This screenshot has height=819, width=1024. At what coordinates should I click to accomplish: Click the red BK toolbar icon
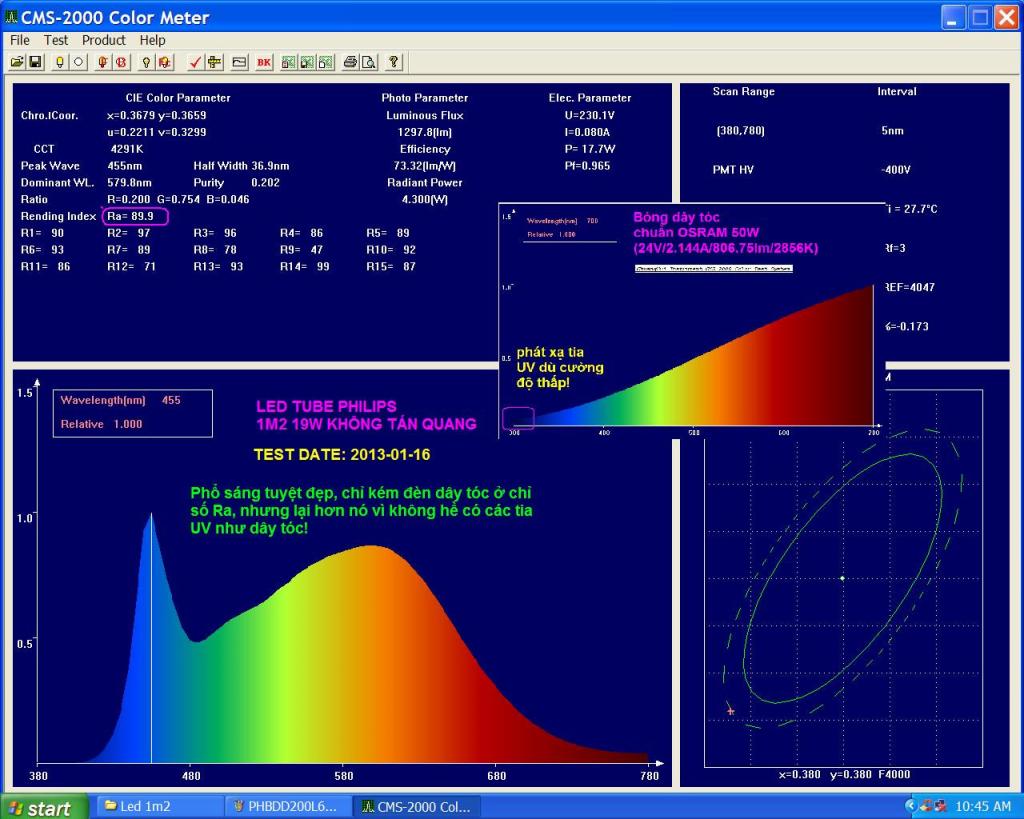pyautogui.click(x=264, y=62)
